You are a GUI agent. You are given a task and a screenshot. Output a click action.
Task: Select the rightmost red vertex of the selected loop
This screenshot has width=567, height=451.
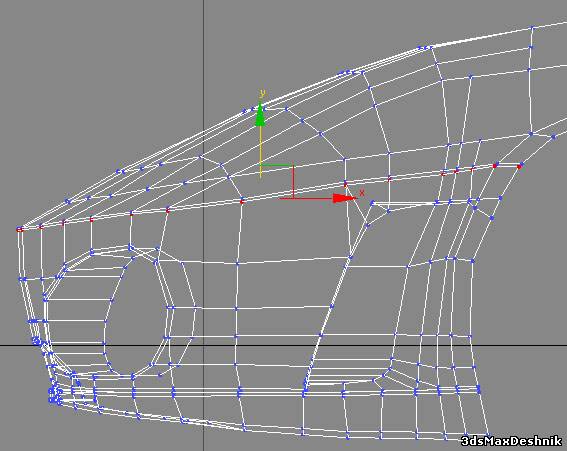520,166
